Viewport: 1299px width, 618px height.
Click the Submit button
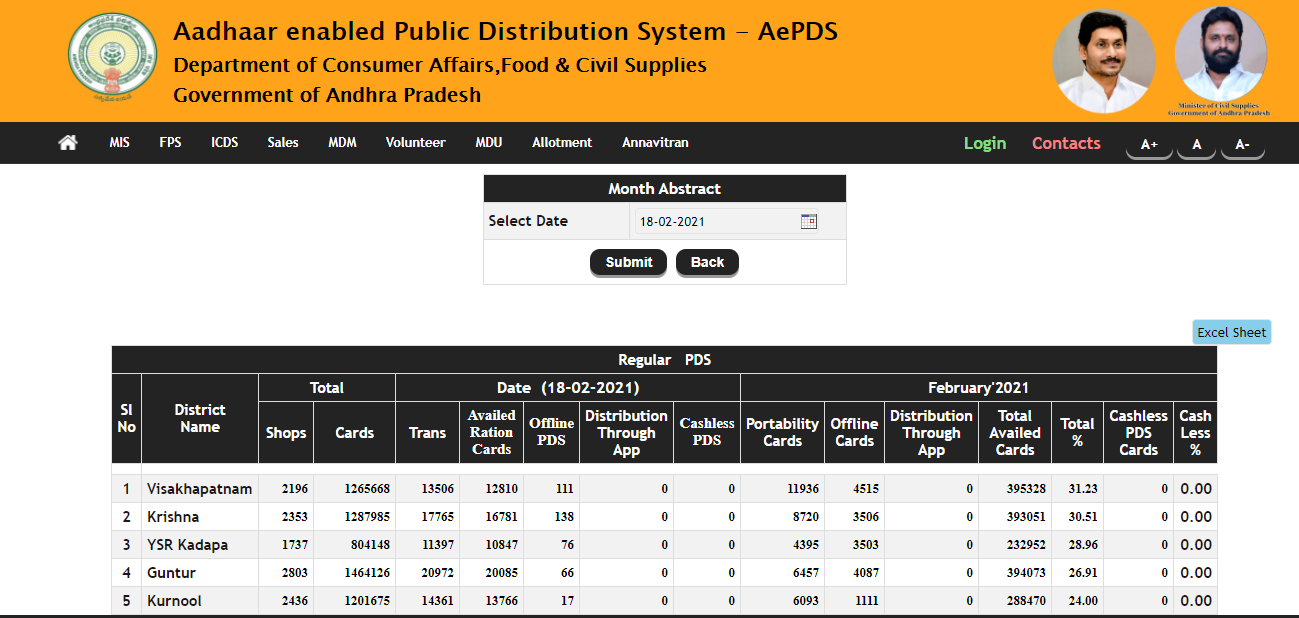pos(629,262)
